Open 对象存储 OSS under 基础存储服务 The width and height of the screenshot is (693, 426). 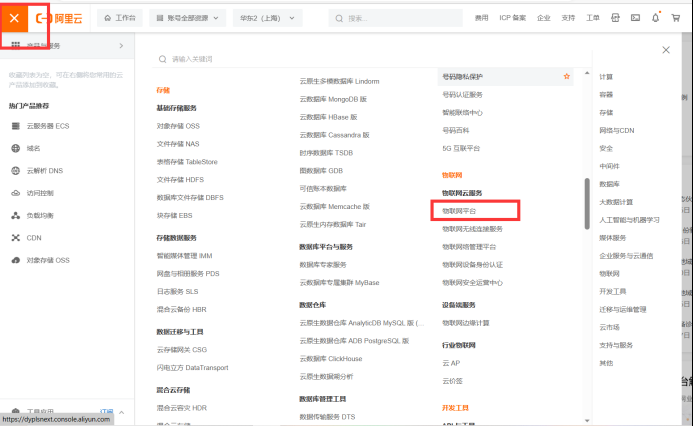(178, 126)
